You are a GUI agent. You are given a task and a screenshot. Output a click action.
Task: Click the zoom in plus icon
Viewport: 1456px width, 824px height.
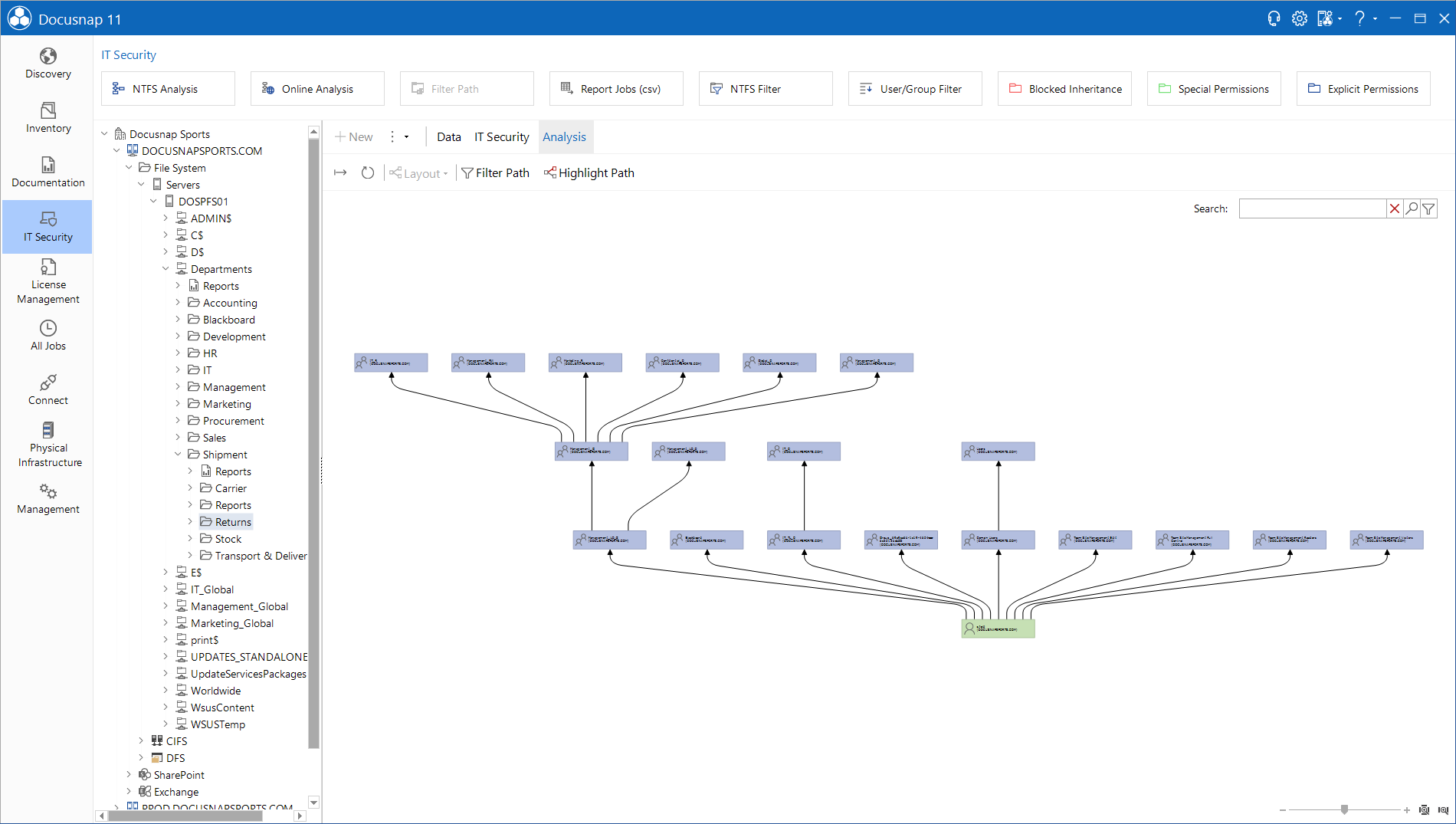pos(1407,810)
